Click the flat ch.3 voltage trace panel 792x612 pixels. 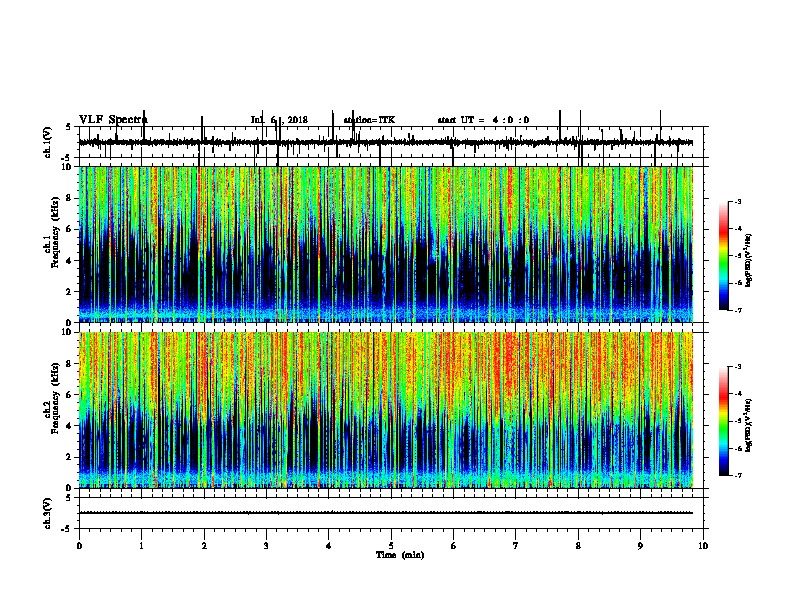coord(390,513)
